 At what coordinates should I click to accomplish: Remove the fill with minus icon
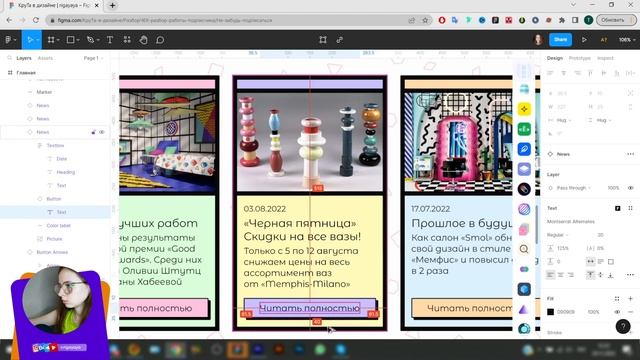[x=630, y=312]
